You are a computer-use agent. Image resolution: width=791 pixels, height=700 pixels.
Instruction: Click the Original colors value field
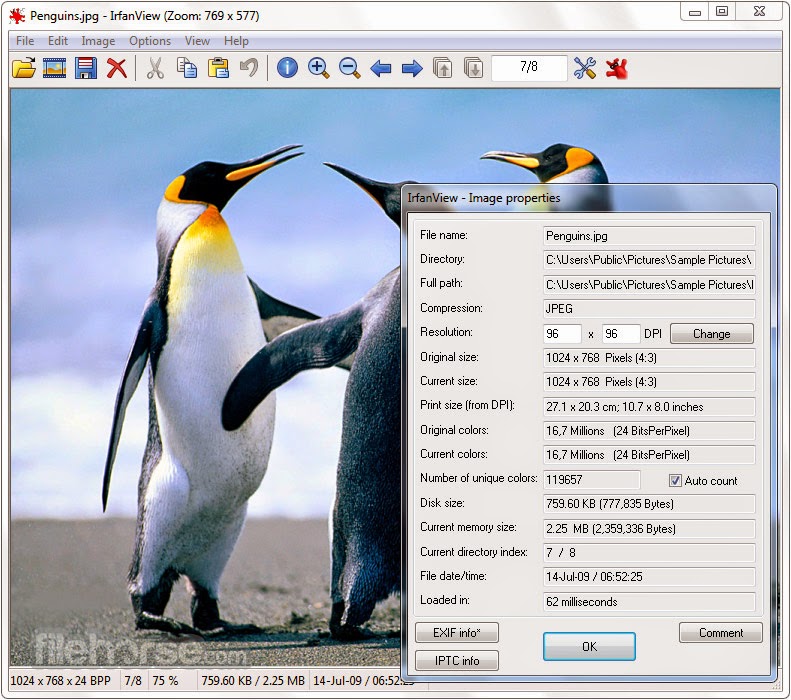click(649, 431)
